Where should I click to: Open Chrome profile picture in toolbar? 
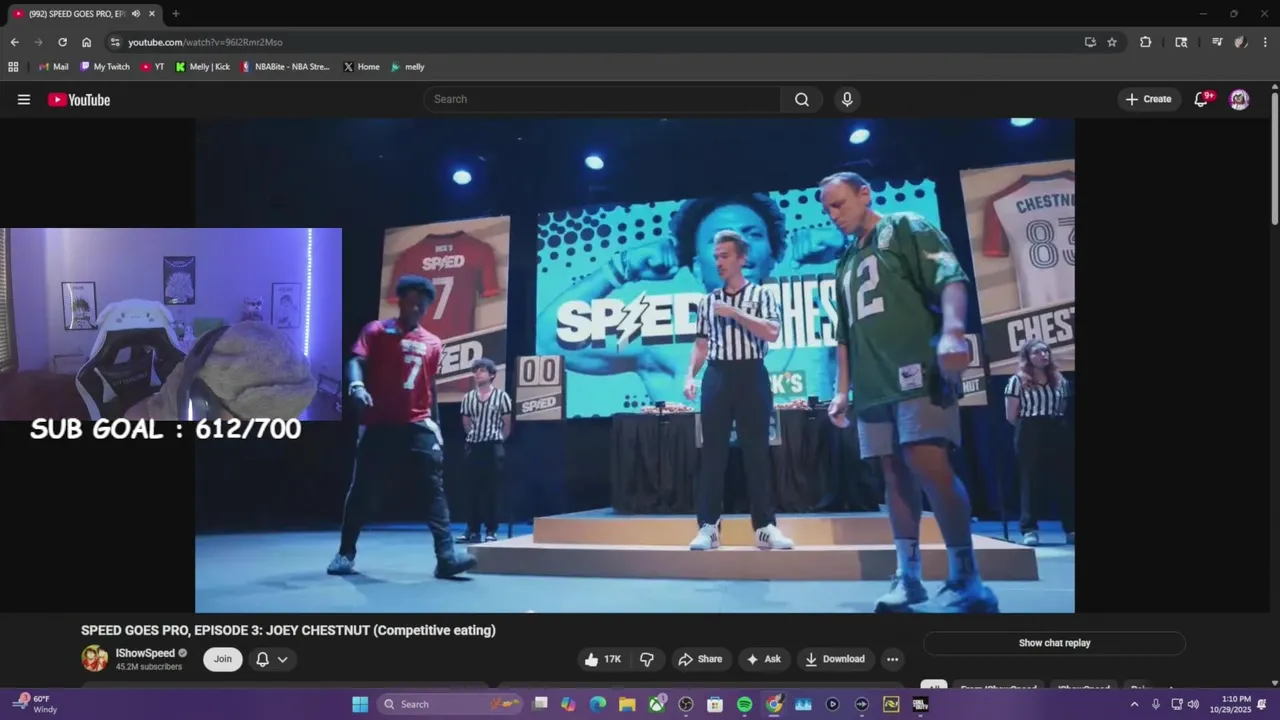[x=1241, y=42]
